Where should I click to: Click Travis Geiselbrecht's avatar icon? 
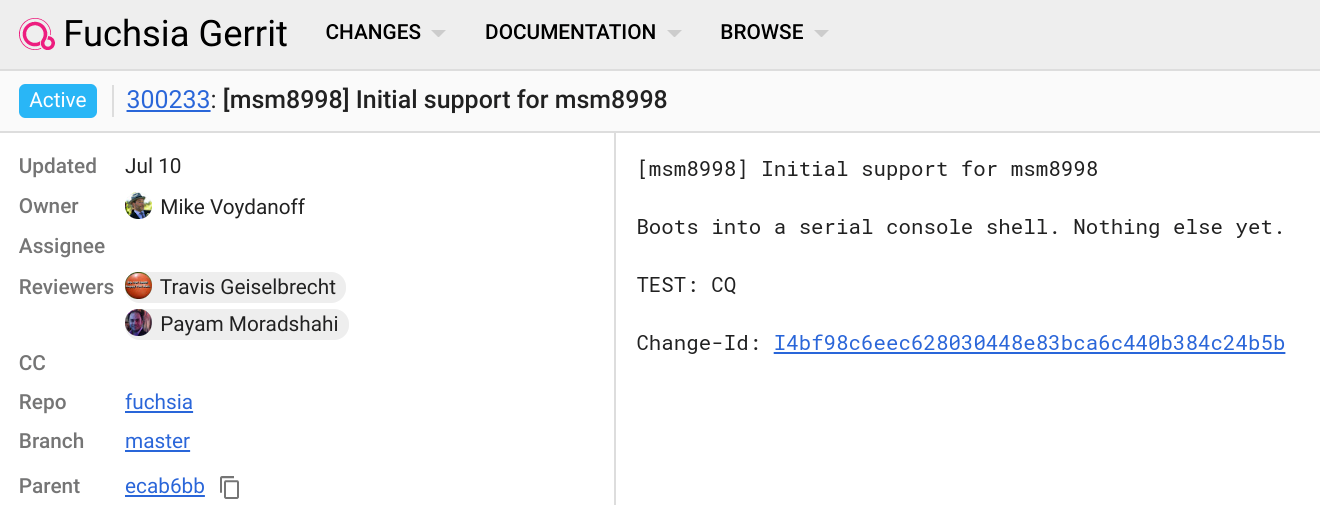tap(138, 287)
